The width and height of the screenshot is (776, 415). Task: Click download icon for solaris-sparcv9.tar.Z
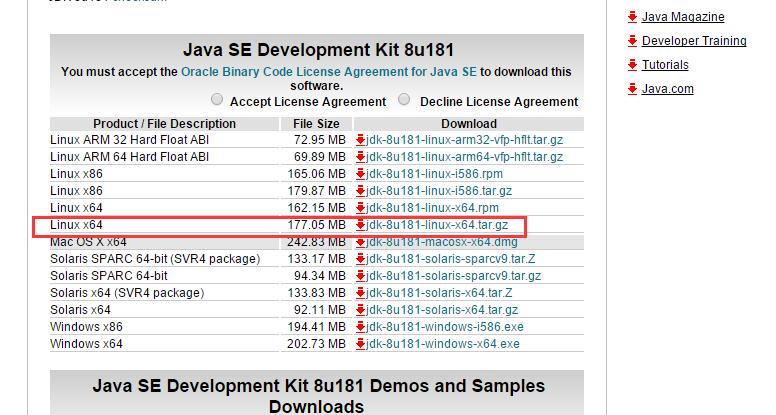pyautogui.click(x=360, y=259)
